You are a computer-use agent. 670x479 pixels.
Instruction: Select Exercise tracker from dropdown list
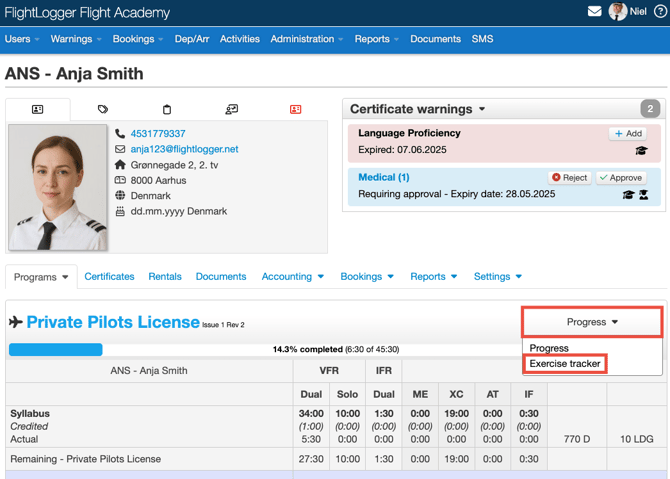click(x=565, y=364)
